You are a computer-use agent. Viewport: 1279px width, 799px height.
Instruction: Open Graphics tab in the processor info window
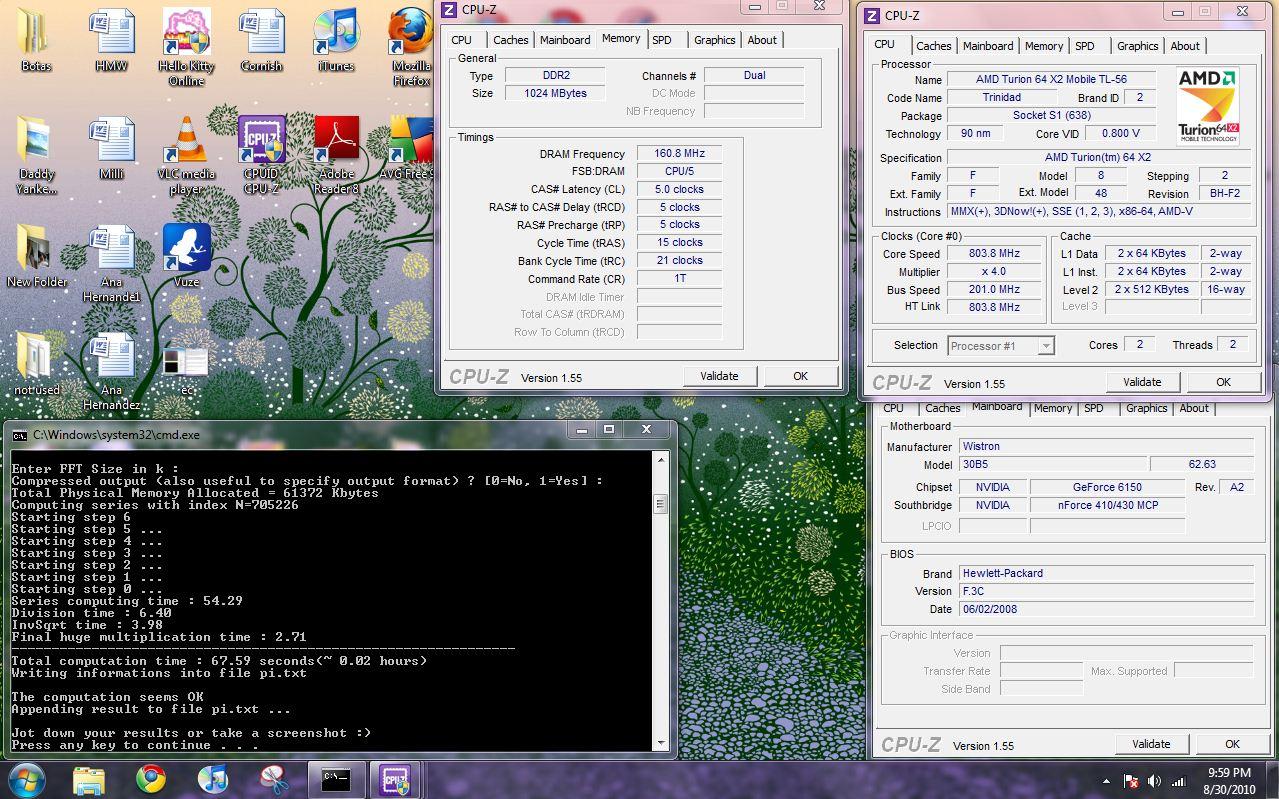(x=1138, y=46)
